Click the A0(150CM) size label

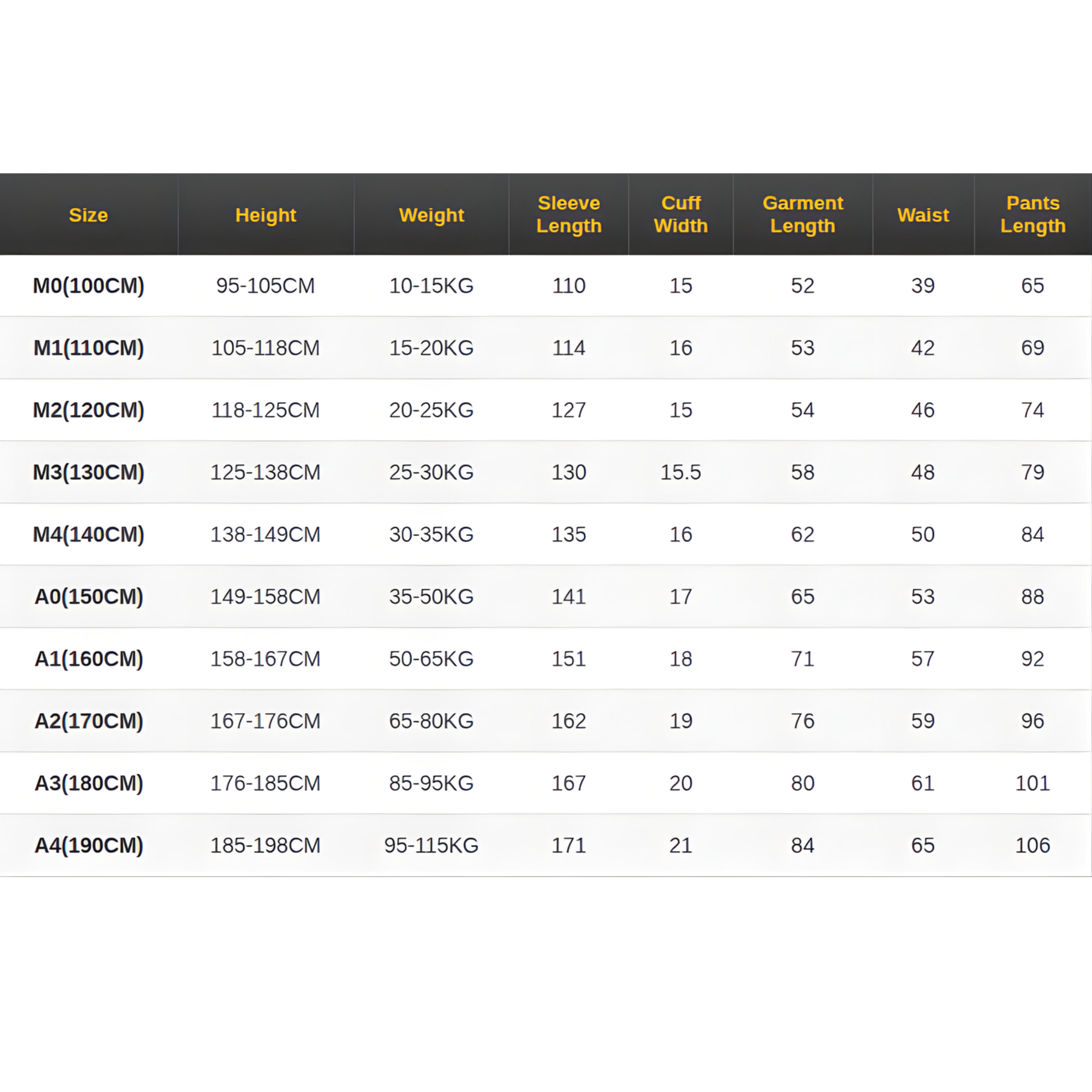(89, 596)
